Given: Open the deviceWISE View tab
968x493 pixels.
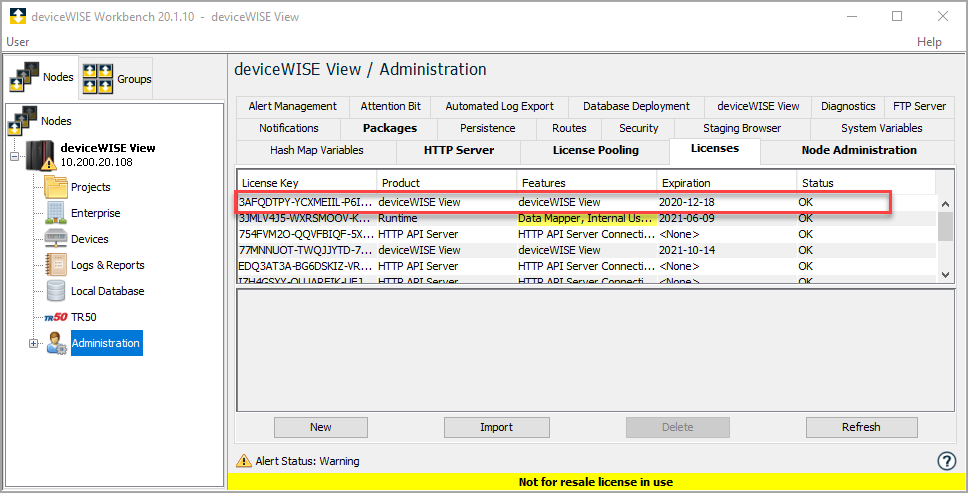Looking at the screenshot, I should click(x=758, y=106).
